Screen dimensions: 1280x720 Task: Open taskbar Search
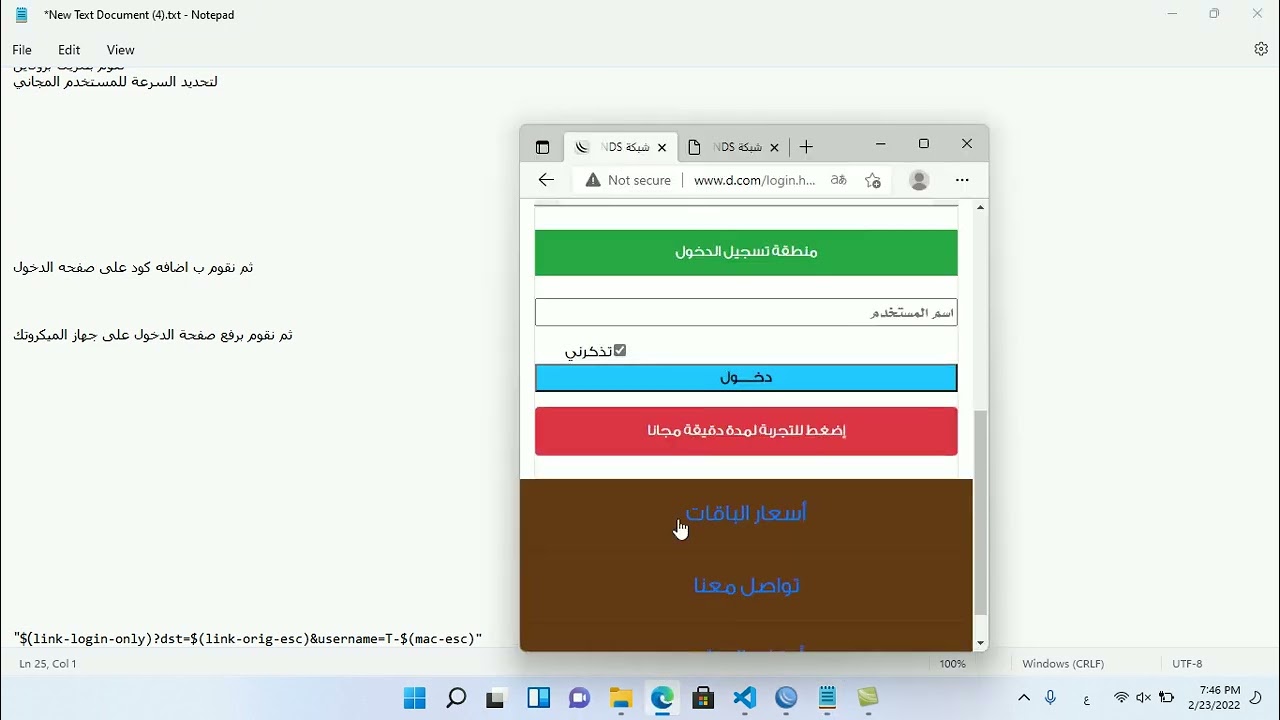(456, 698)
